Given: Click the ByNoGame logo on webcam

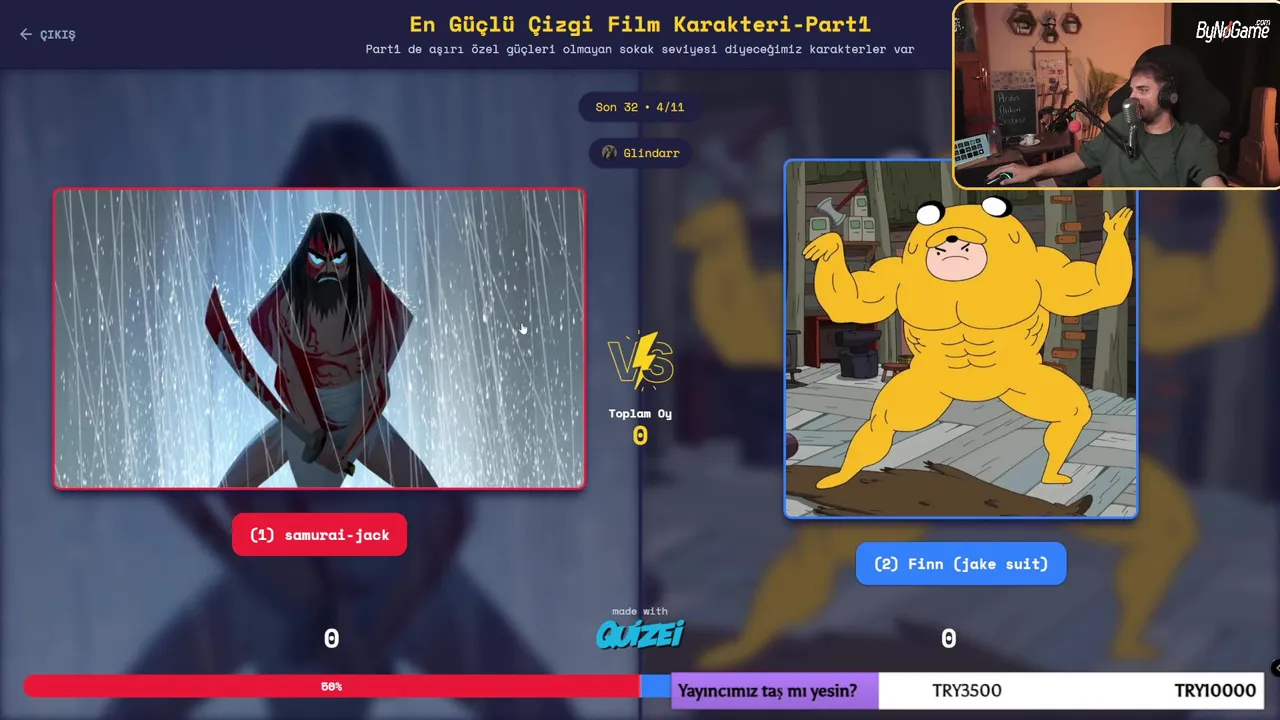Looking at the screenshot, I should click(x=1232, y=31).
